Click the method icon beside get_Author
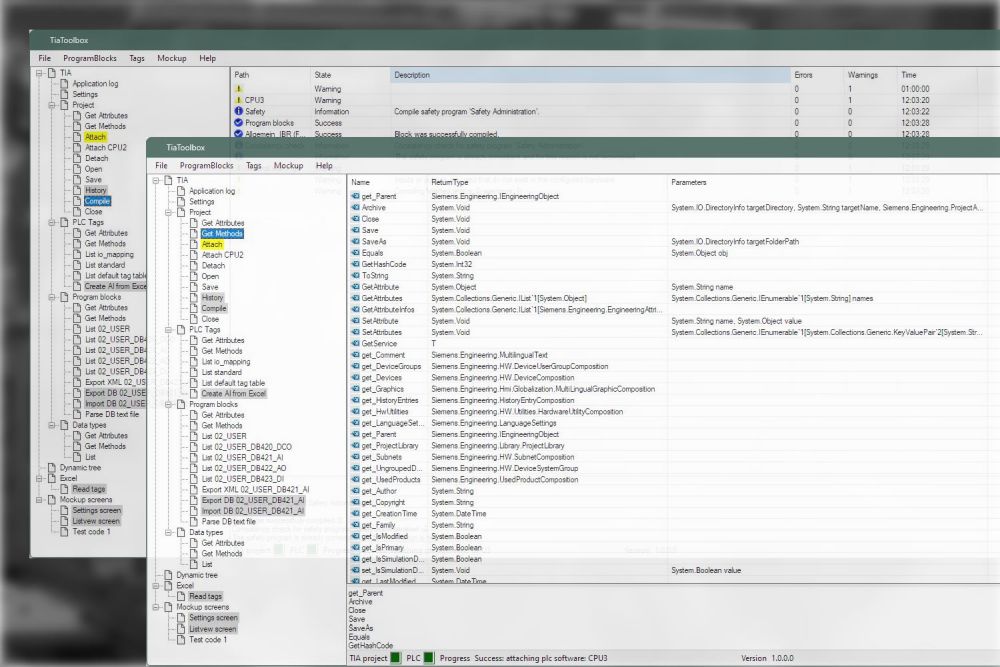 coord(355,491)
